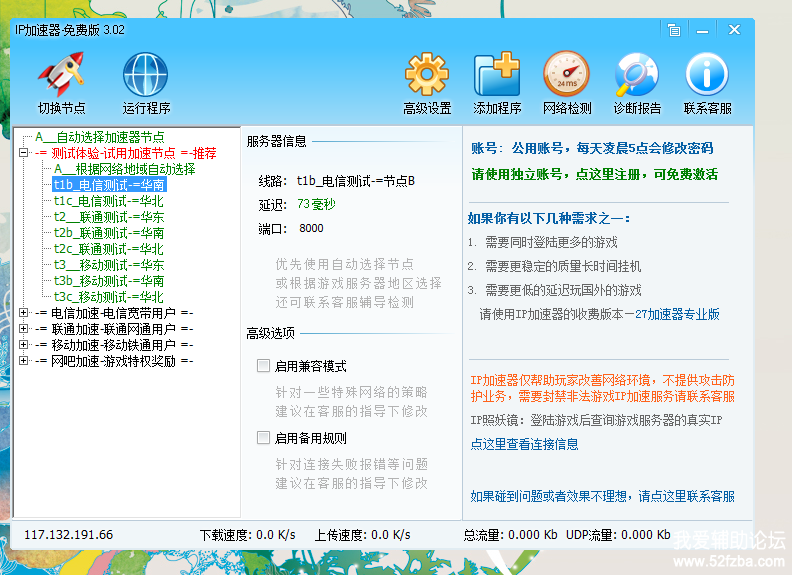
Task: Click the 账号: 公用账号 notice text
Action: click(592, 148)
